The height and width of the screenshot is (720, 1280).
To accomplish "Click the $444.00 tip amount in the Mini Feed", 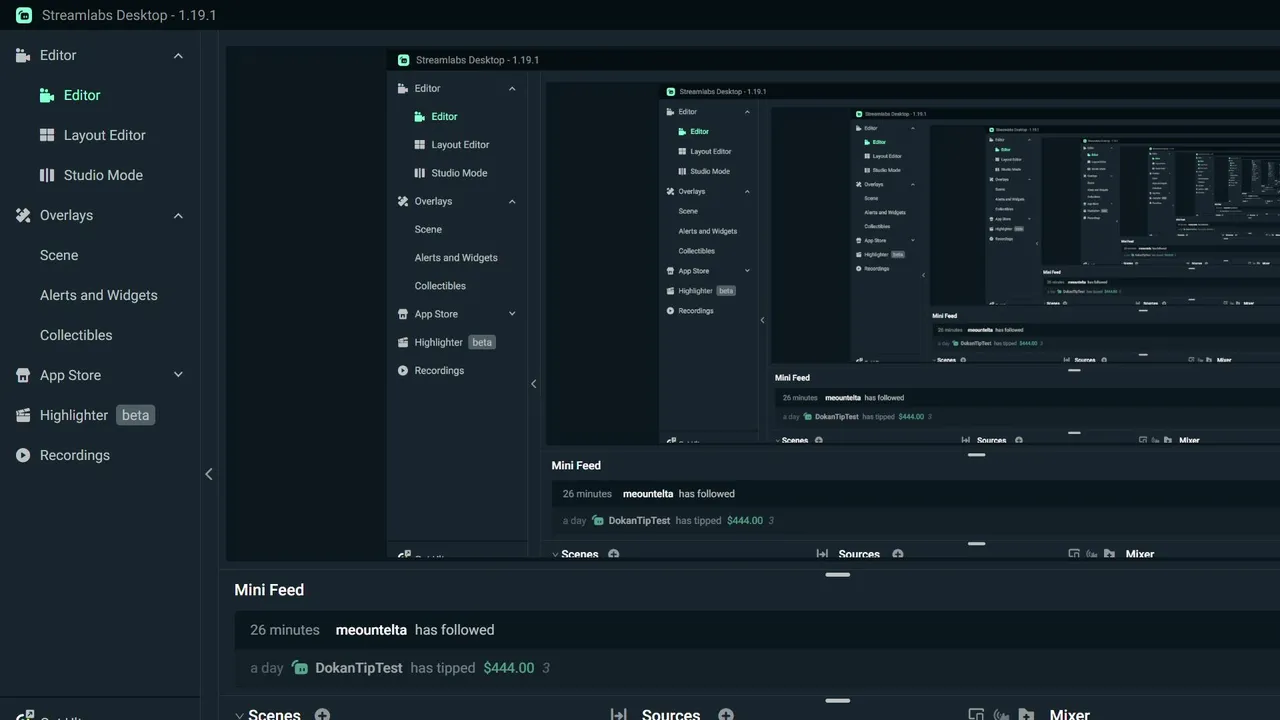I will (509, 668).
